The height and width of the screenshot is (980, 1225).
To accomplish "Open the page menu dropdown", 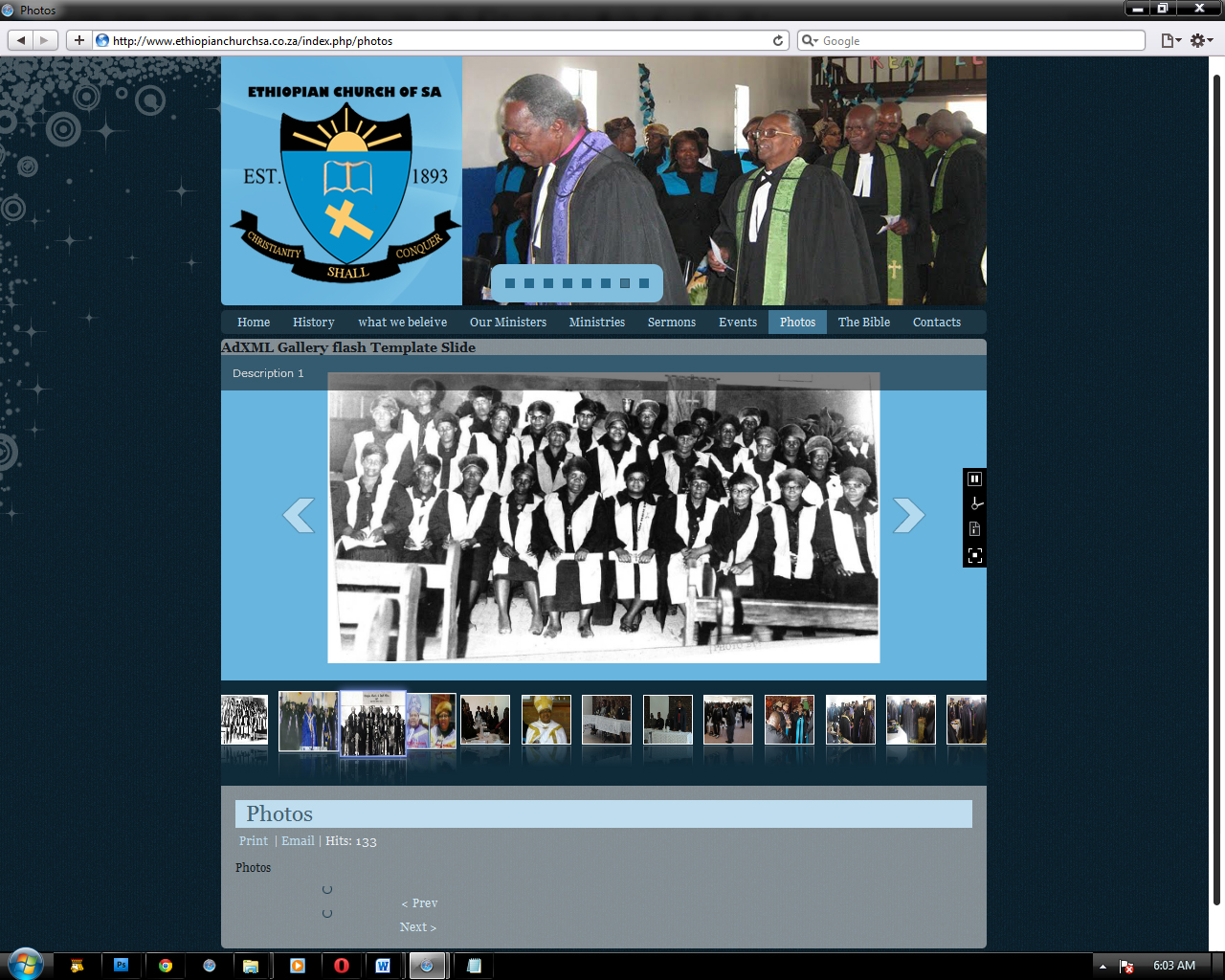I will [x=1170, y=40].
